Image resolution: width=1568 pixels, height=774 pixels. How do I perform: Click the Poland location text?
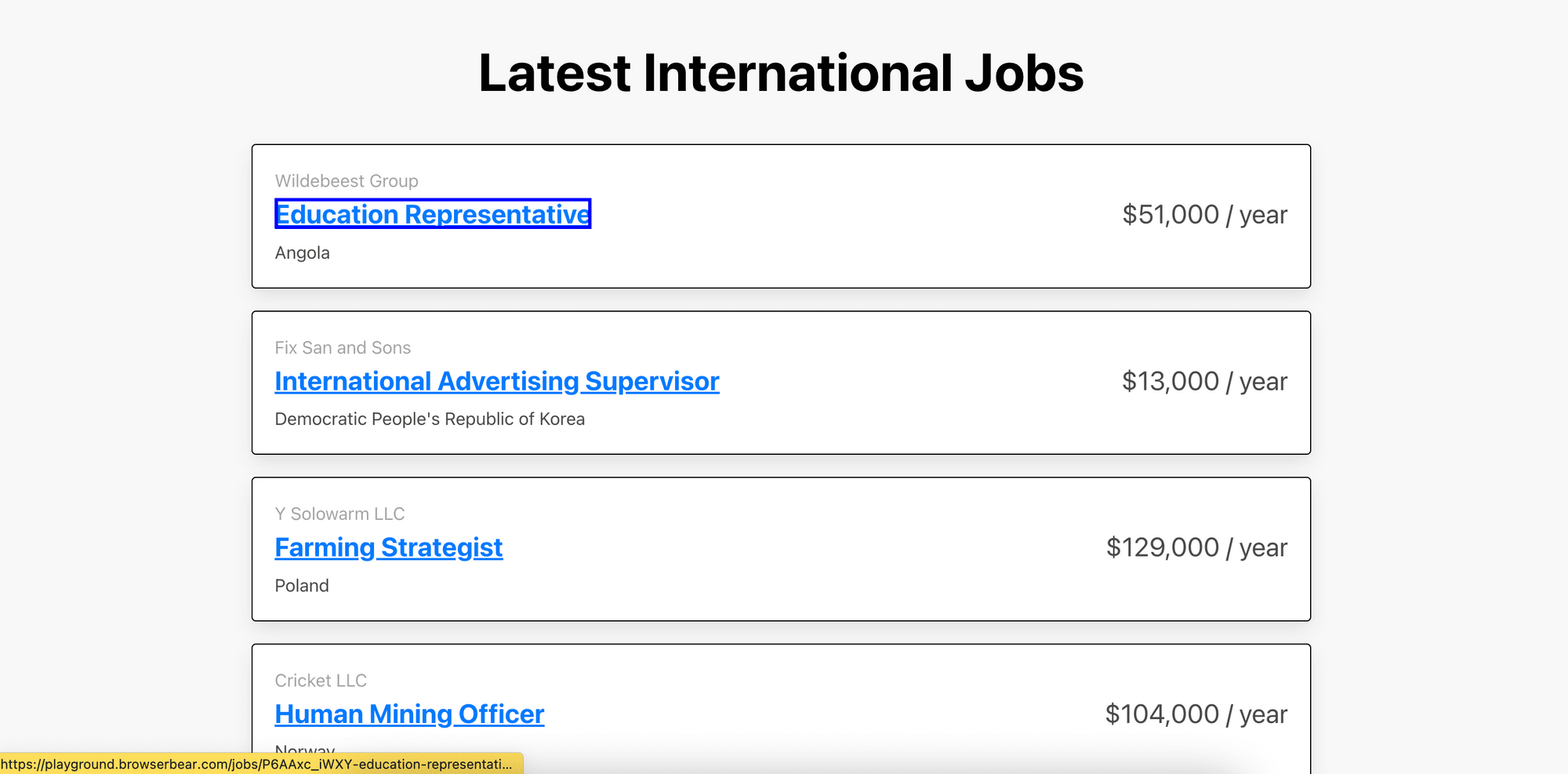302,586
